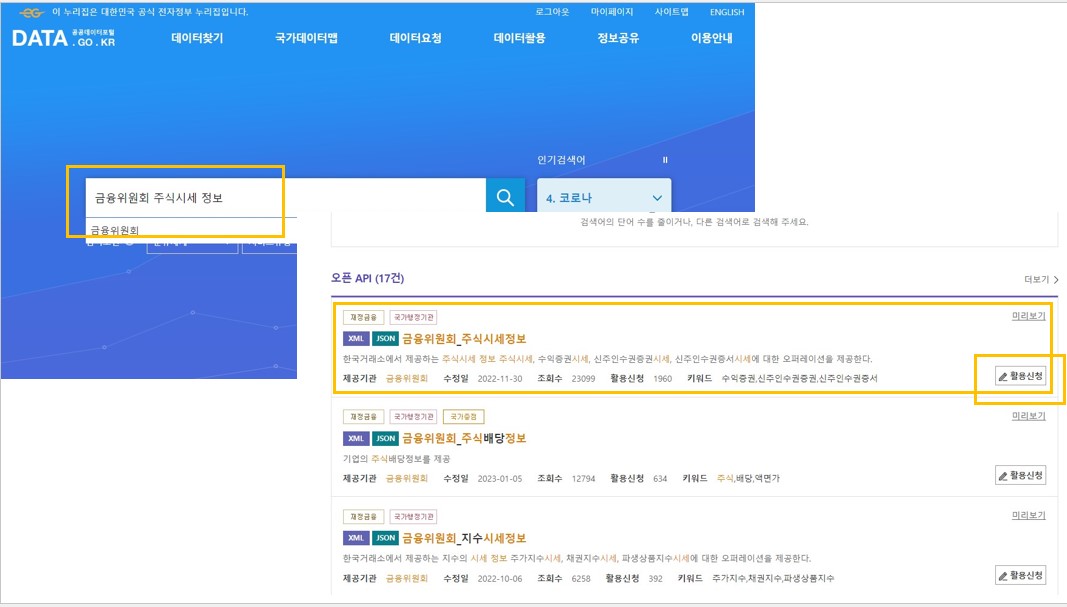Screen dimensions: 1067x607
Task: Click provider 금융위원회 in 지수시세정보 row
Action: click(407, 578)
